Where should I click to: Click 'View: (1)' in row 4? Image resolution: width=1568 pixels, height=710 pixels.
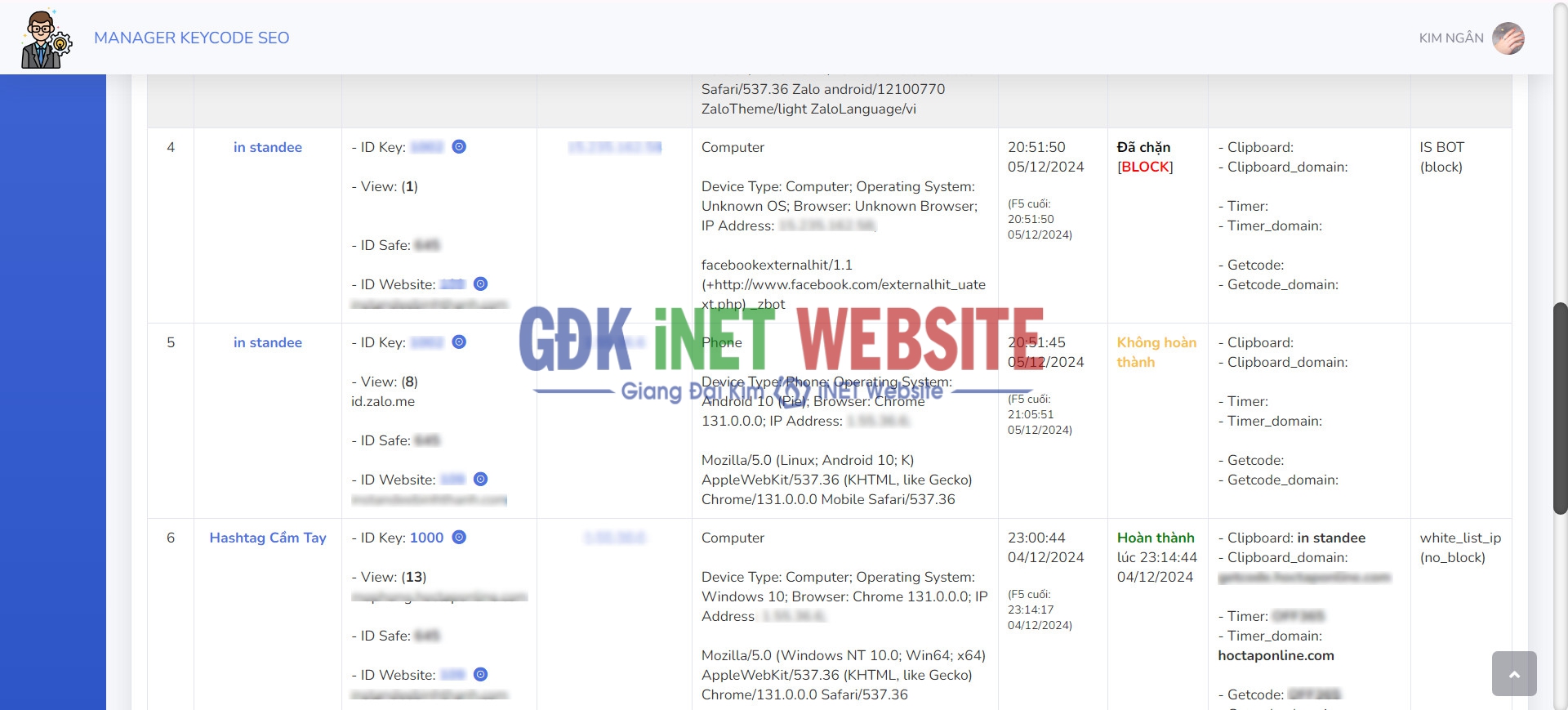385,186
